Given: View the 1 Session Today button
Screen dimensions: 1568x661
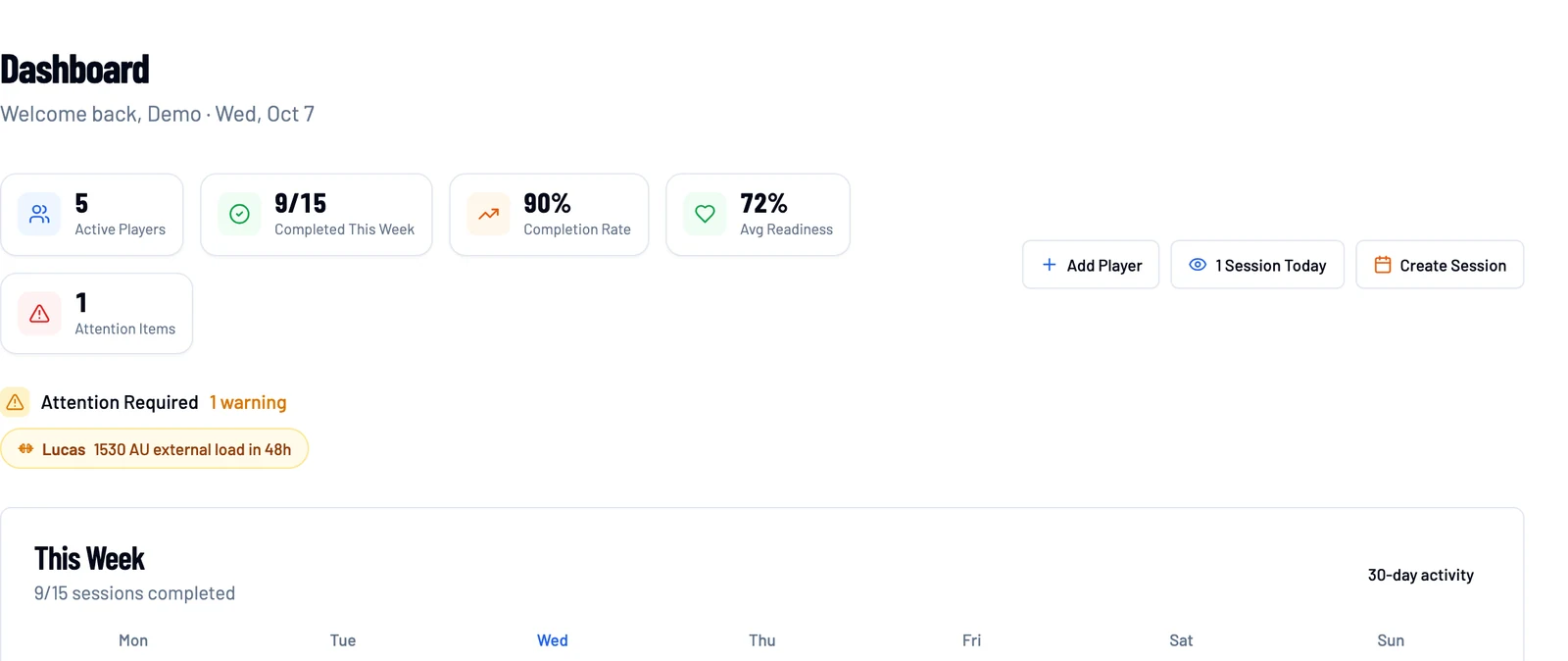Looking at the screenshot, I should point(1257,265).
